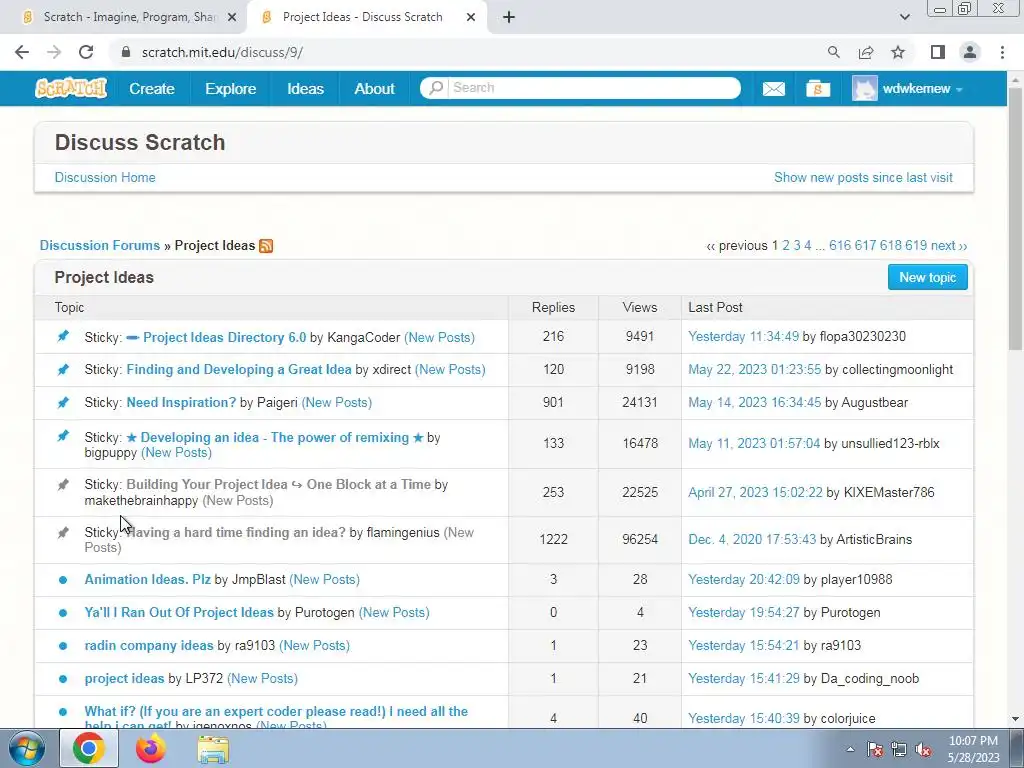Open the Windows Start button

point(26,748)
